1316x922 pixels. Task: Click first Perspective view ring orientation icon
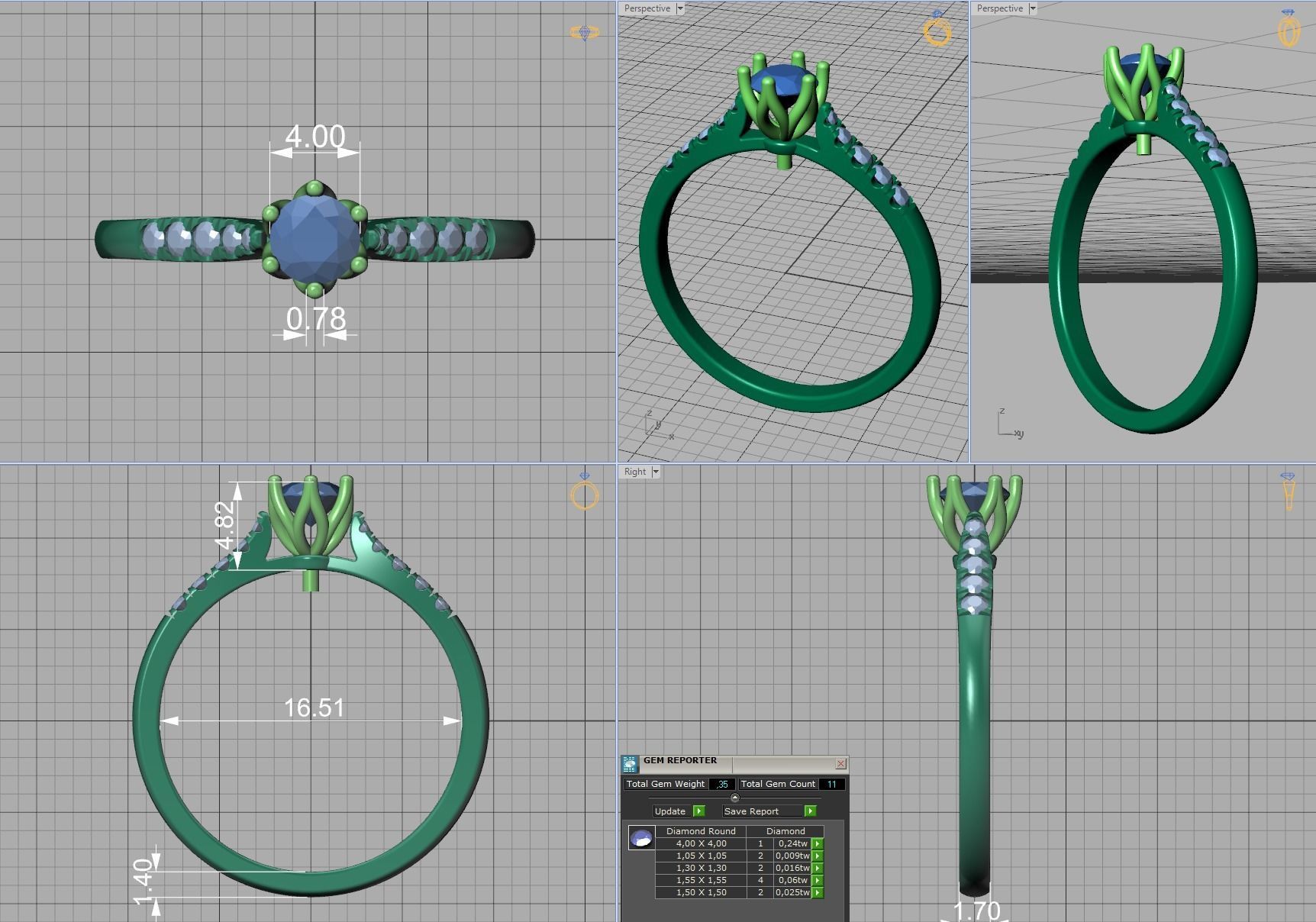click(x=937, y=28)
